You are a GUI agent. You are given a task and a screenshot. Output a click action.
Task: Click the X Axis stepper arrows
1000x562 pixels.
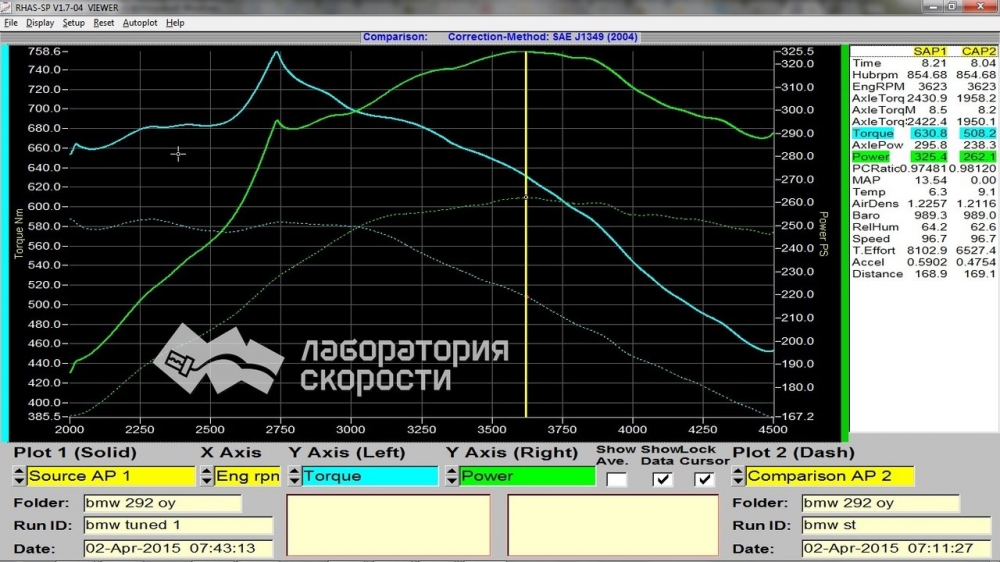206,477
